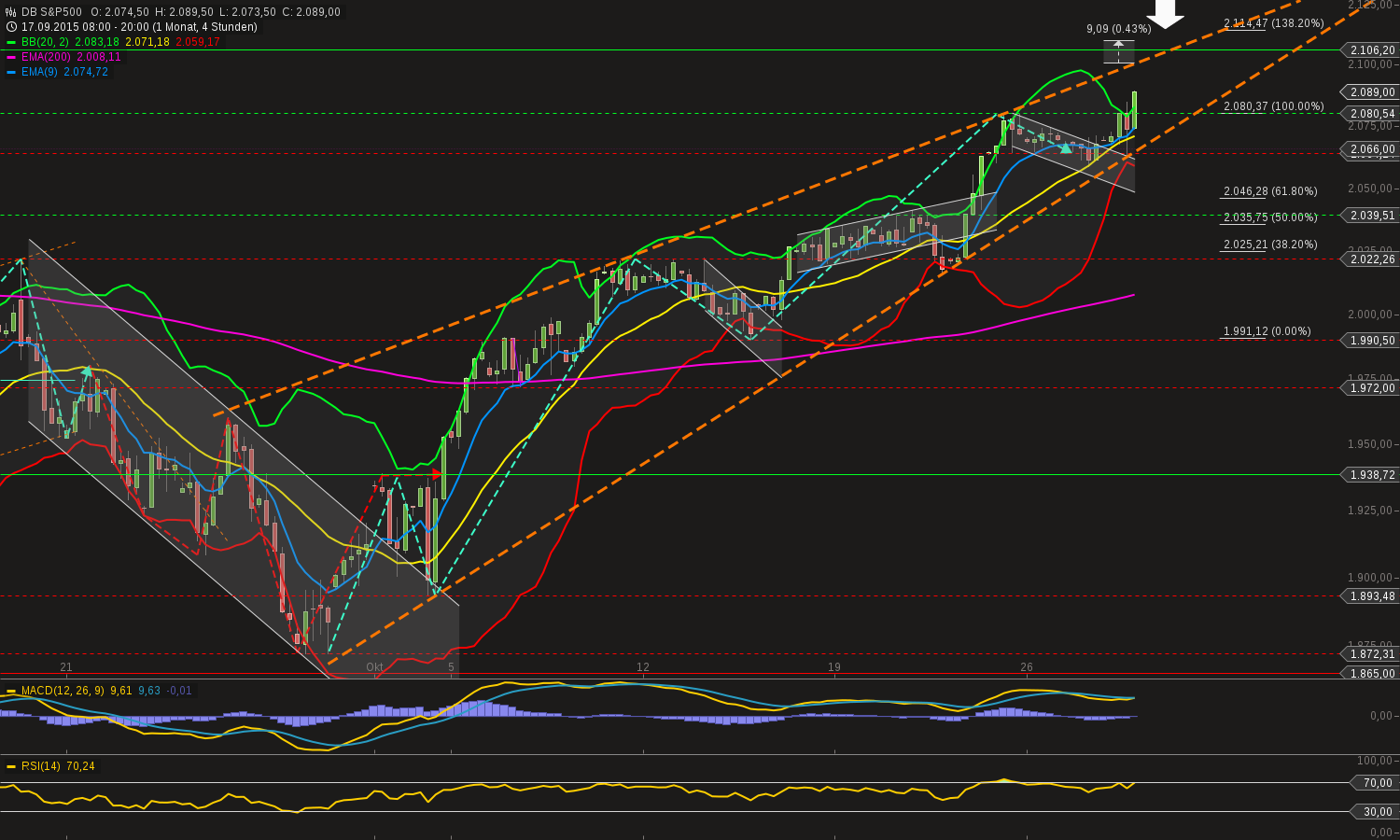This screenshot has width=1400, height=840.
Task: Open the MACD(12, 26, 9) indicator label
Action: point(63,691)
